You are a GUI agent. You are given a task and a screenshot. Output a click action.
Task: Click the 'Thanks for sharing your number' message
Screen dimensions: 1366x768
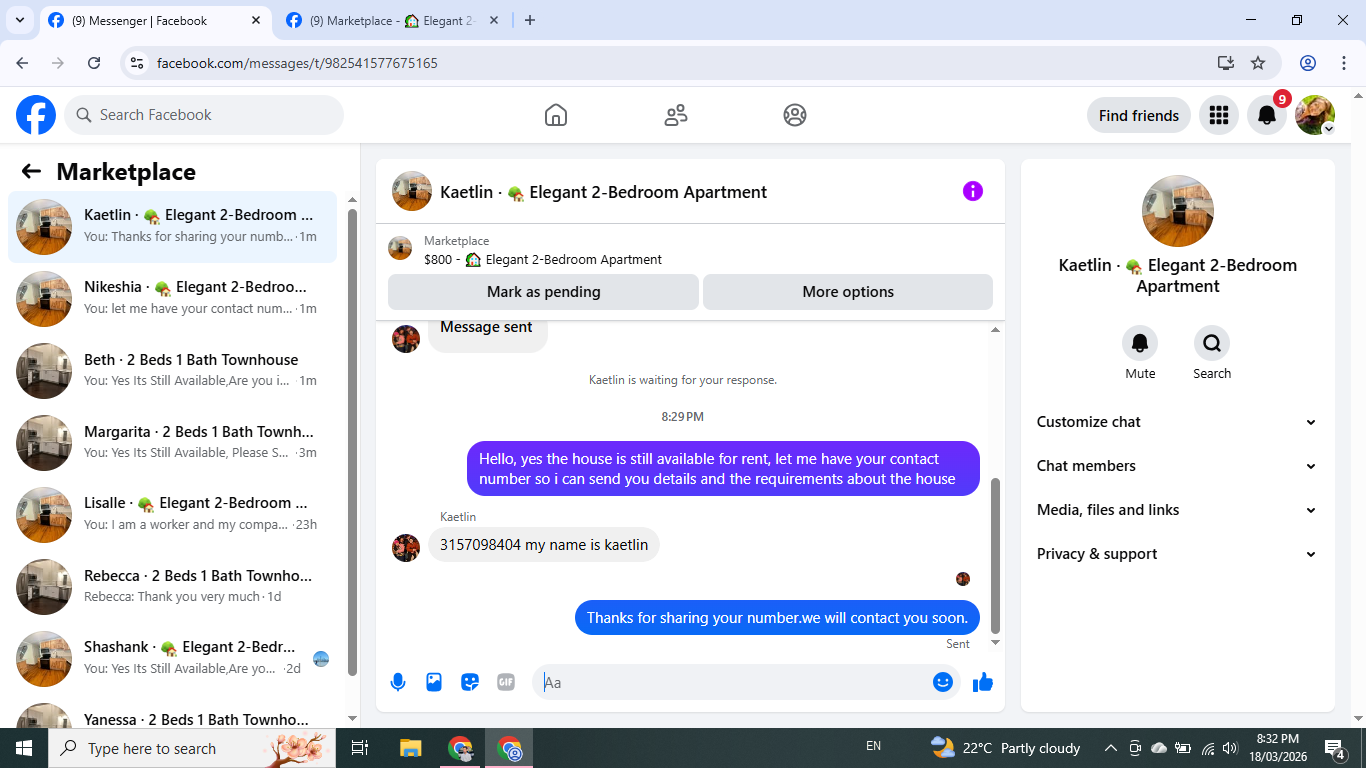777,617
